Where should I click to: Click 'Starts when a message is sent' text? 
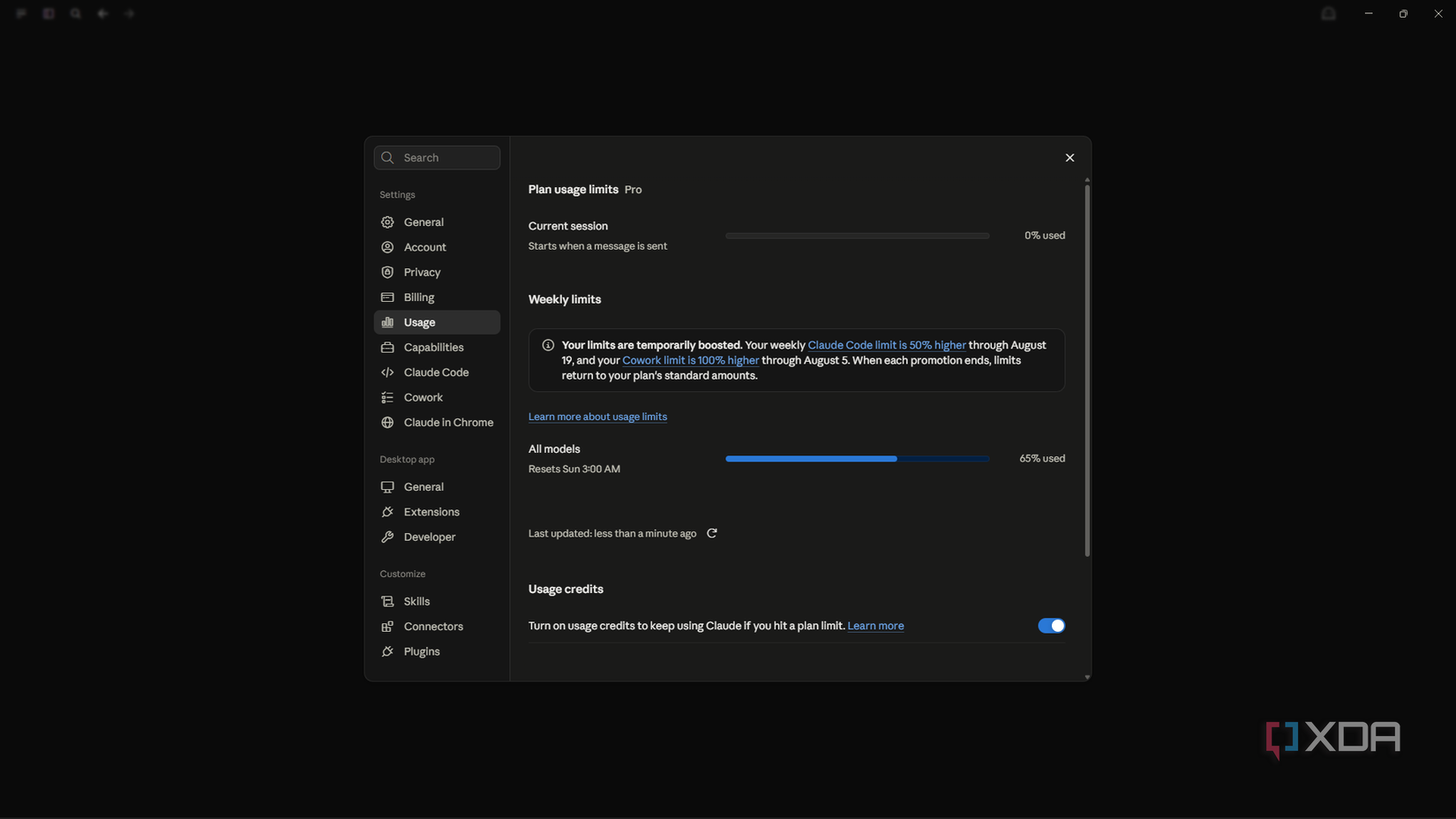pyautogui.click(x=597, y=246)
